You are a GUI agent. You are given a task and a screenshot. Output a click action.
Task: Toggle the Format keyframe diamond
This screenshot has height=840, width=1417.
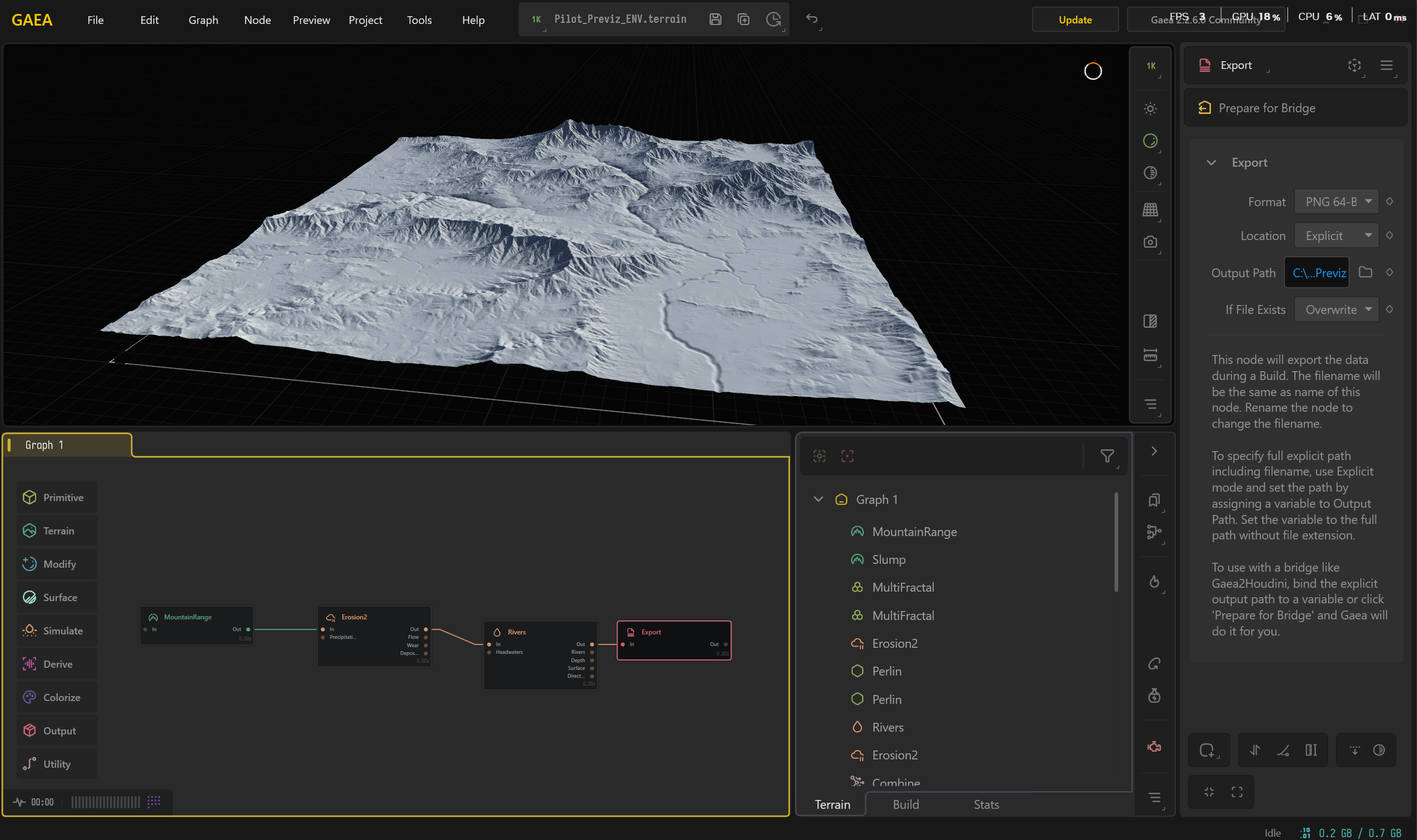click(x=1390, y=201)
